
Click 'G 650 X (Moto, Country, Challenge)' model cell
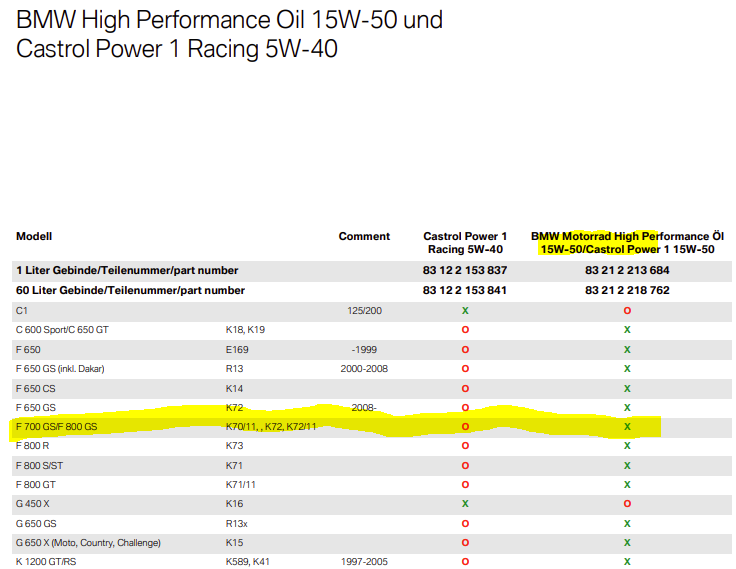[88, 543]
